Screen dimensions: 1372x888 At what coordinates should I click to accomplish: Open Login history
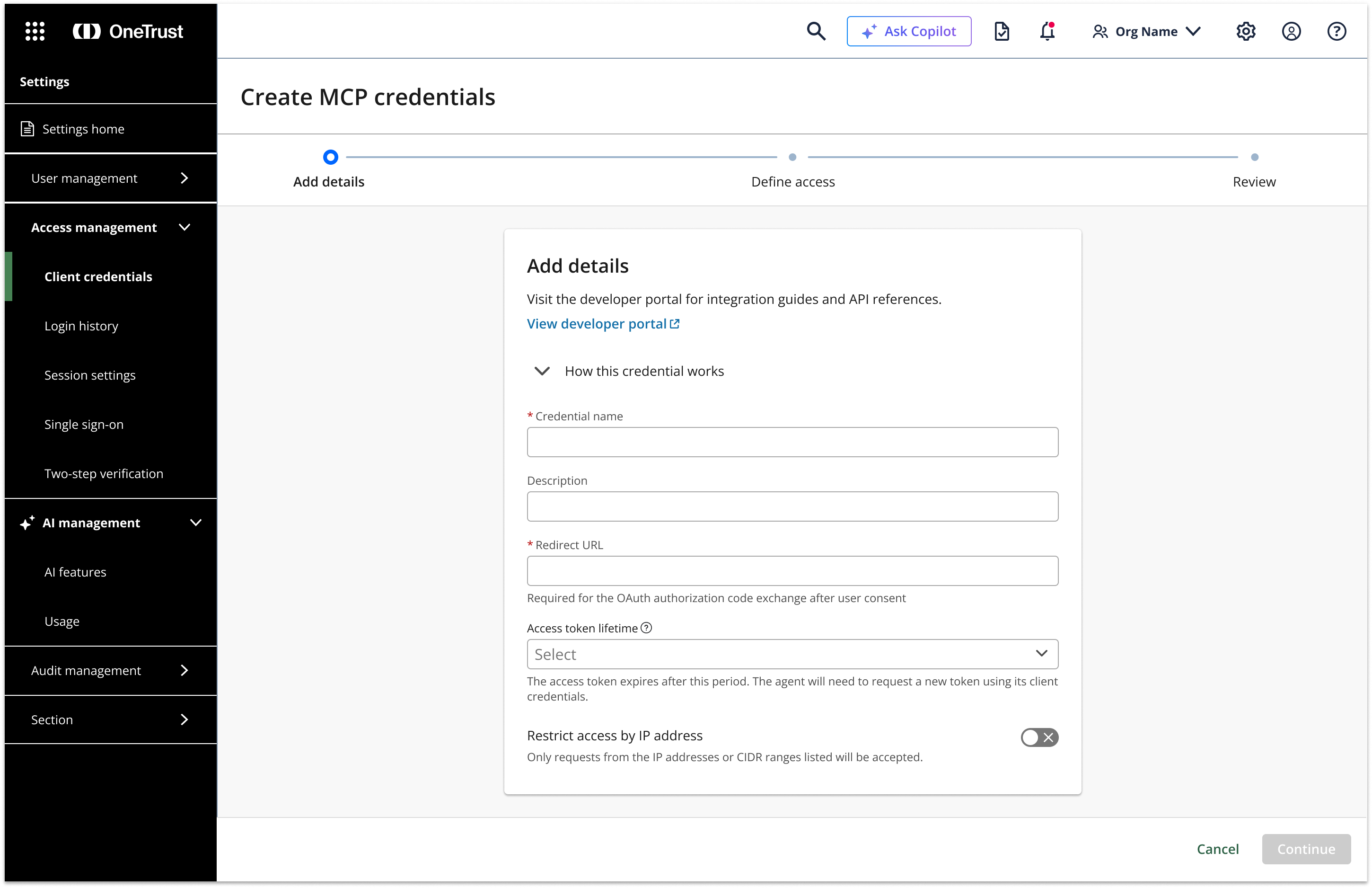(111, 326)
